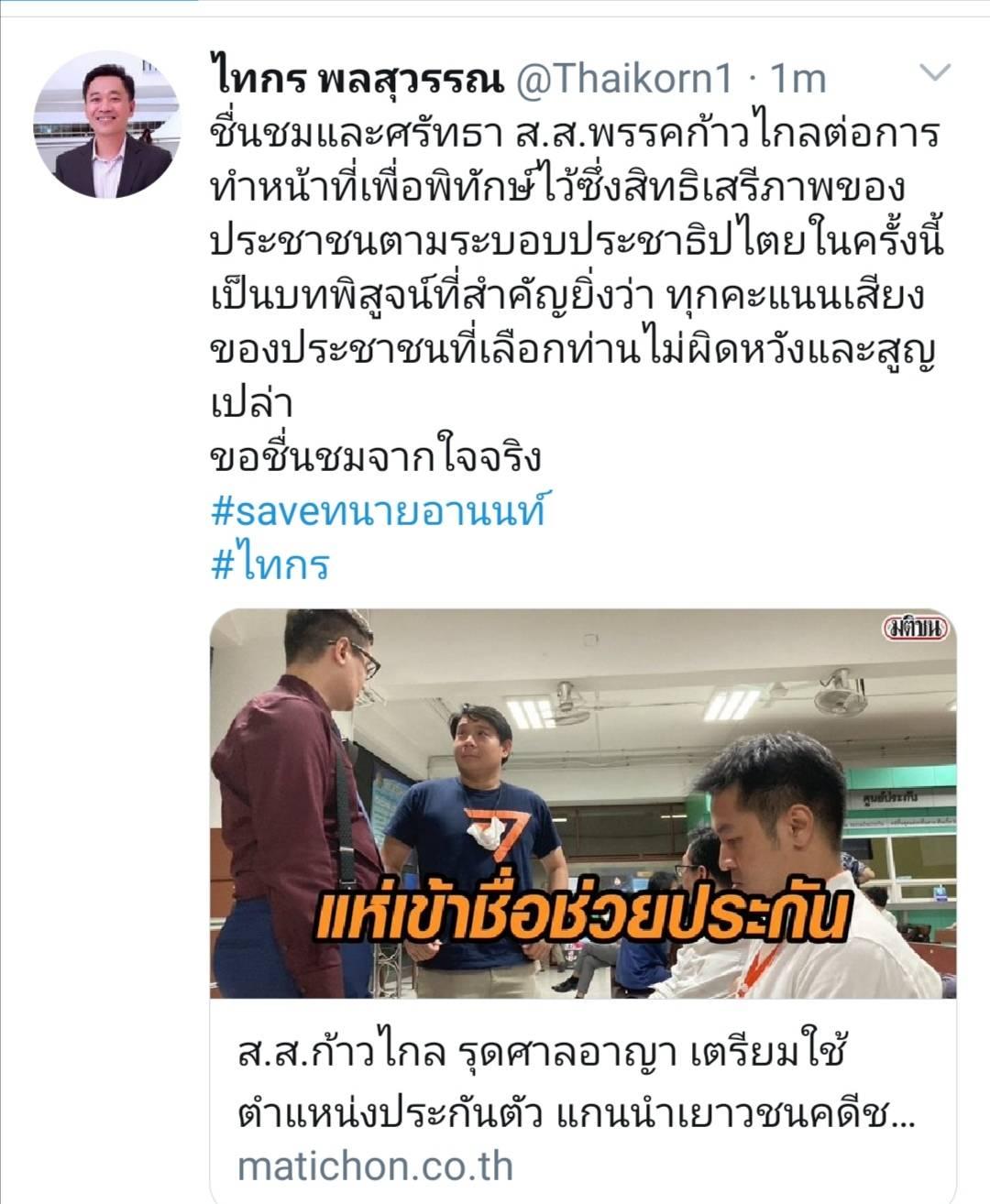Open the #saveทนายอานนท์ hashtag

click(378, 509)
